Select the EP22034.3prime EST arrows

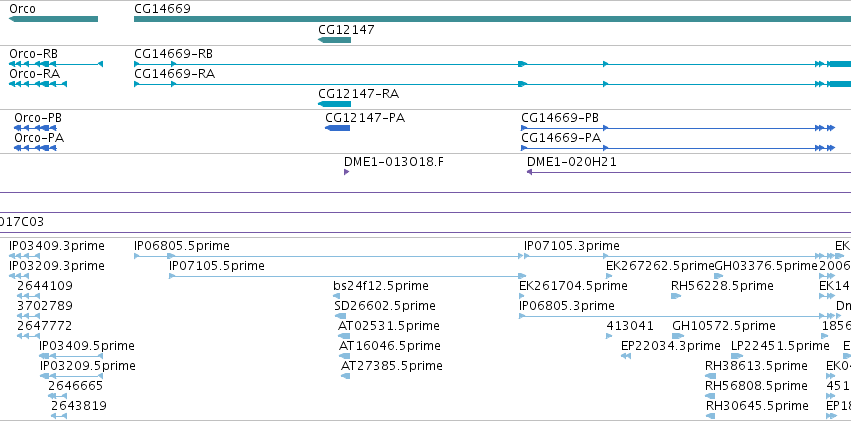tap(625, 356)
